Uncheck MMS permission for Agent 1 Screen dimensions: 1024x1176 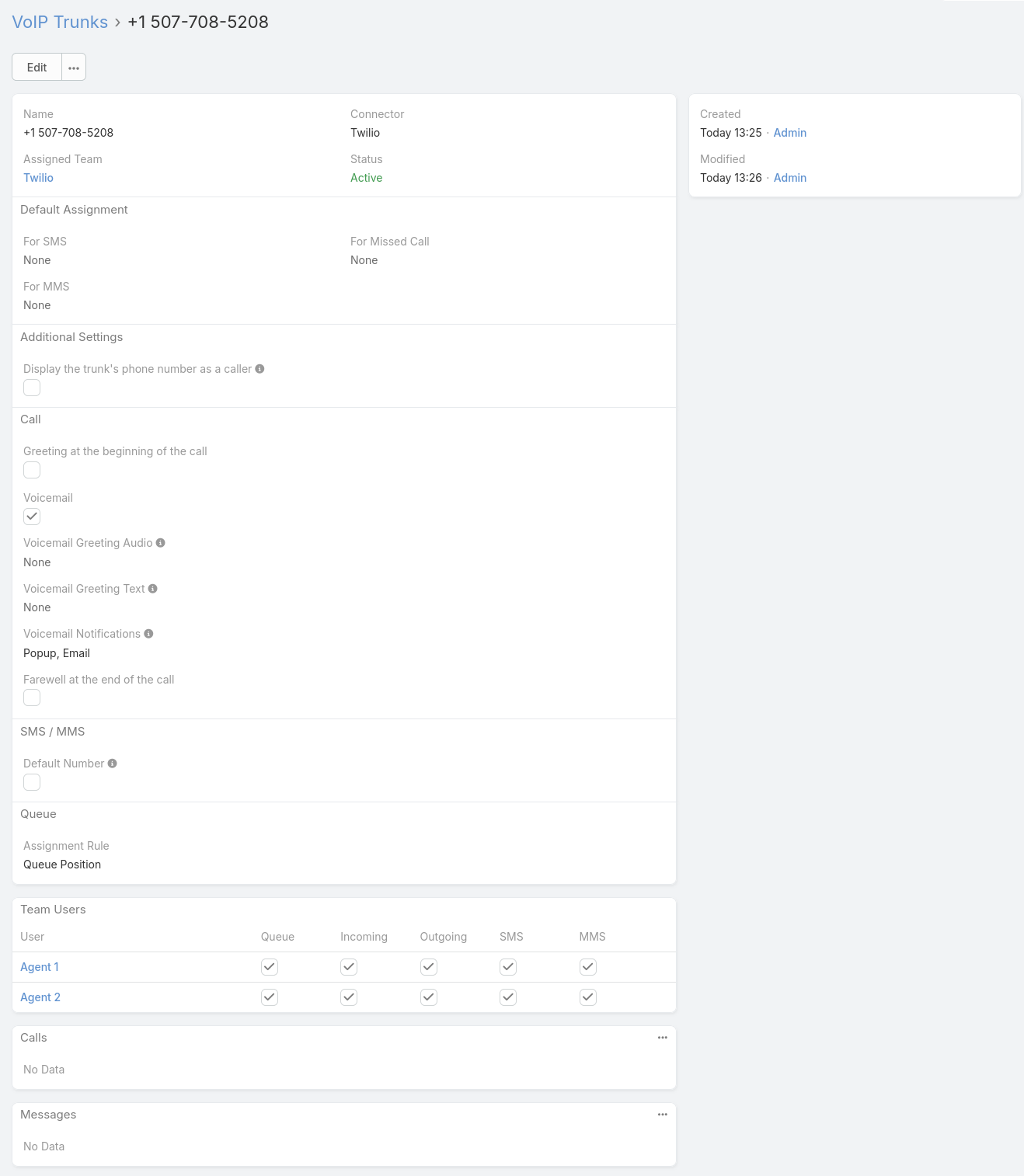click(x=587, y=966)
